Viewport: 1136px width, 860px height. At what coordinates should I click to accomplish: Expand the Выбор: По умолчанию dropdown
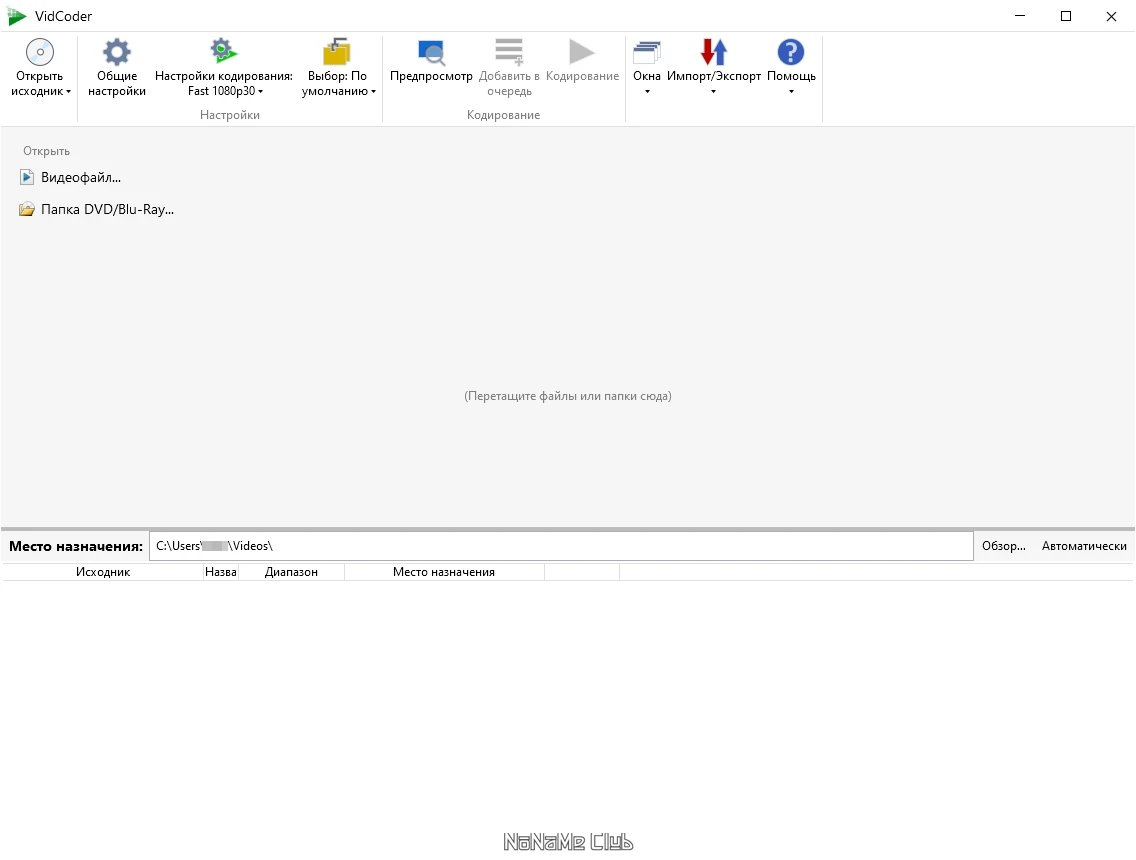coord(373,92)
